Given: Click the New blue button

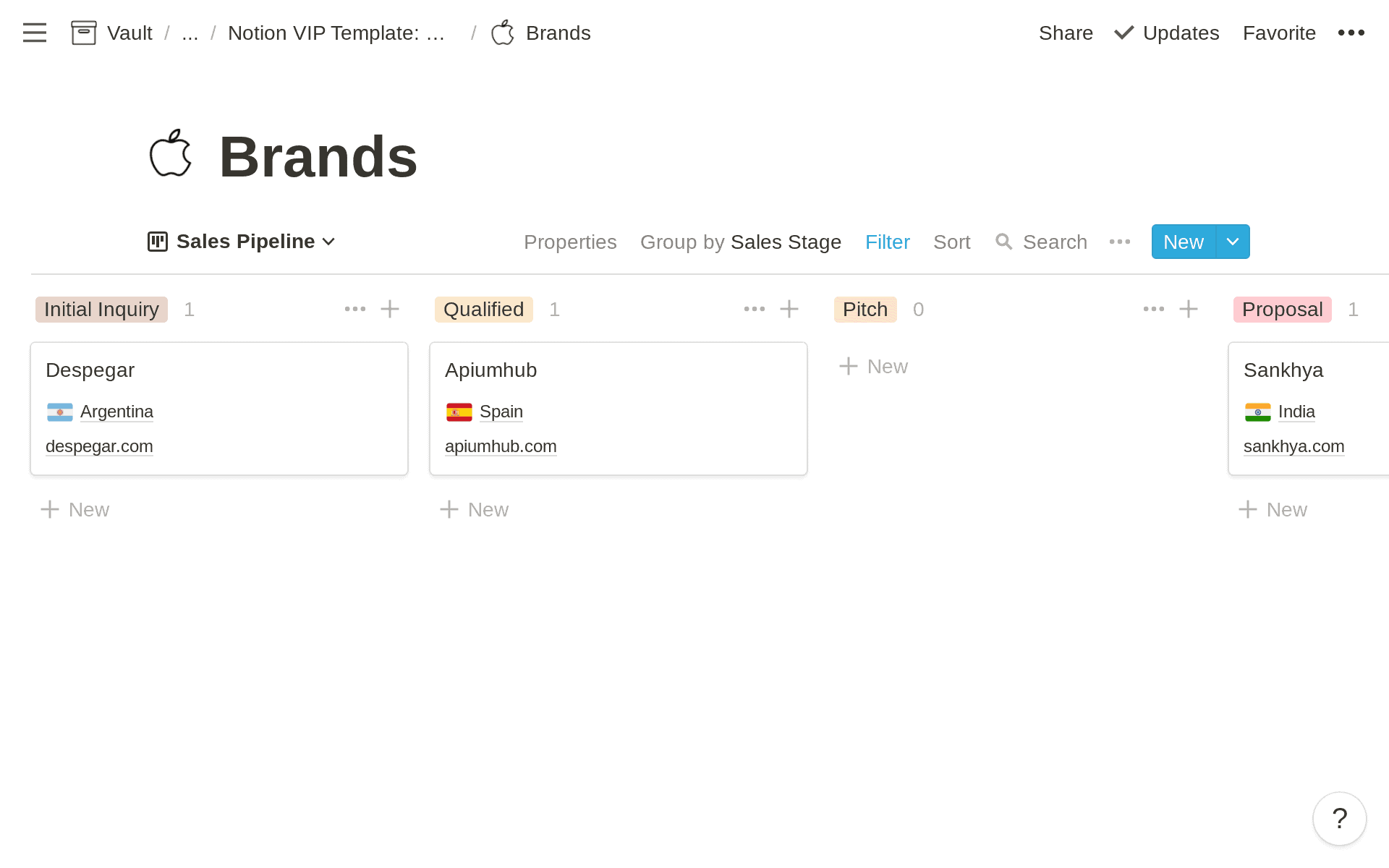Looking at the screenshot, I should click(x=1182, y=242).
